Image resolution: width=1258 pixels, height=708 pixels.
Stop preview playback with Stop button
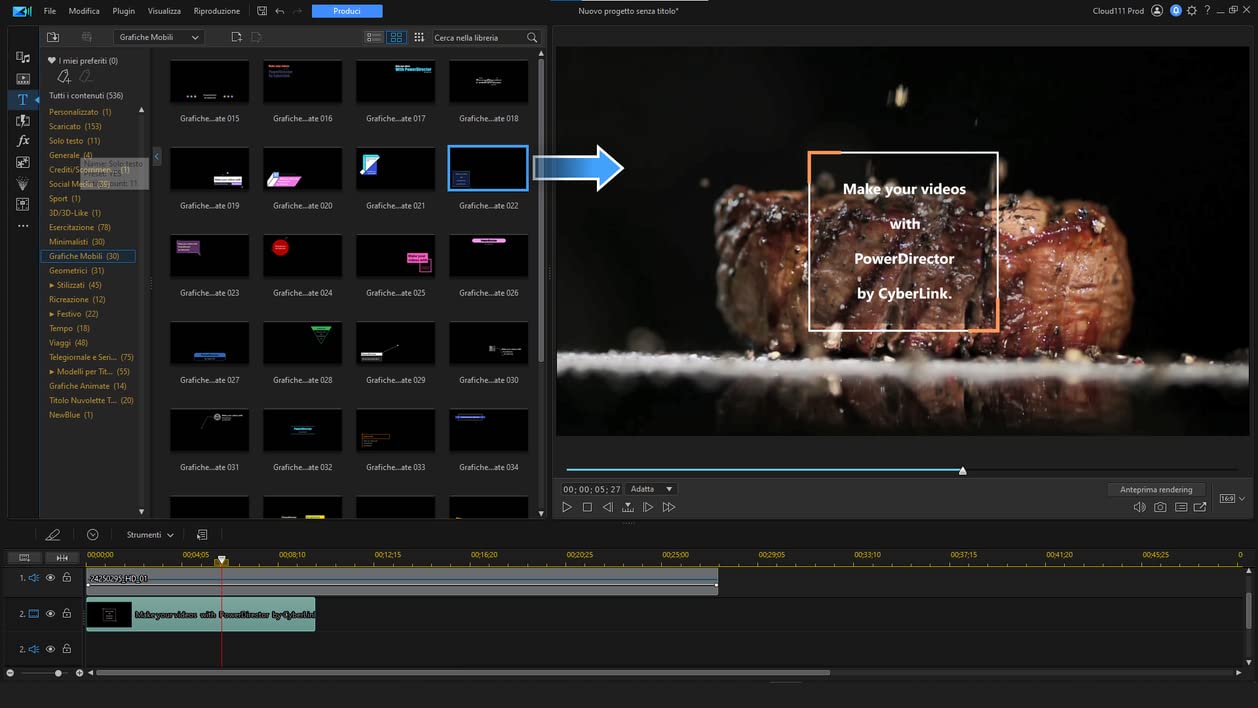(587, 507)
